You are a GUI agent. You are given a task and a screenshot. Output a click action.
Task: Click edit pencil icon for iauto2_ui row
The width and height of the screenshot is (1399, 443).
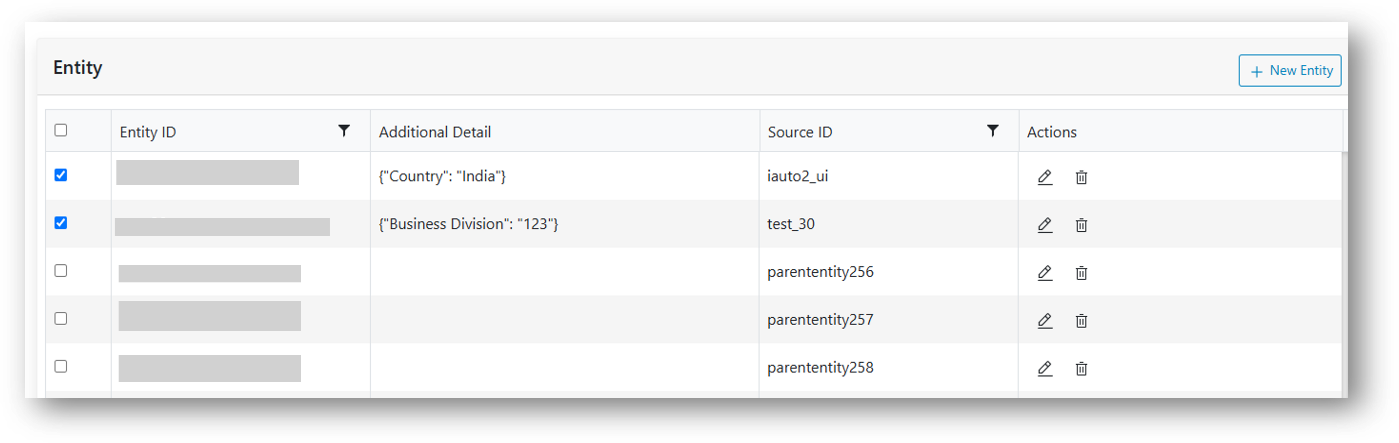pos(1045,177)
